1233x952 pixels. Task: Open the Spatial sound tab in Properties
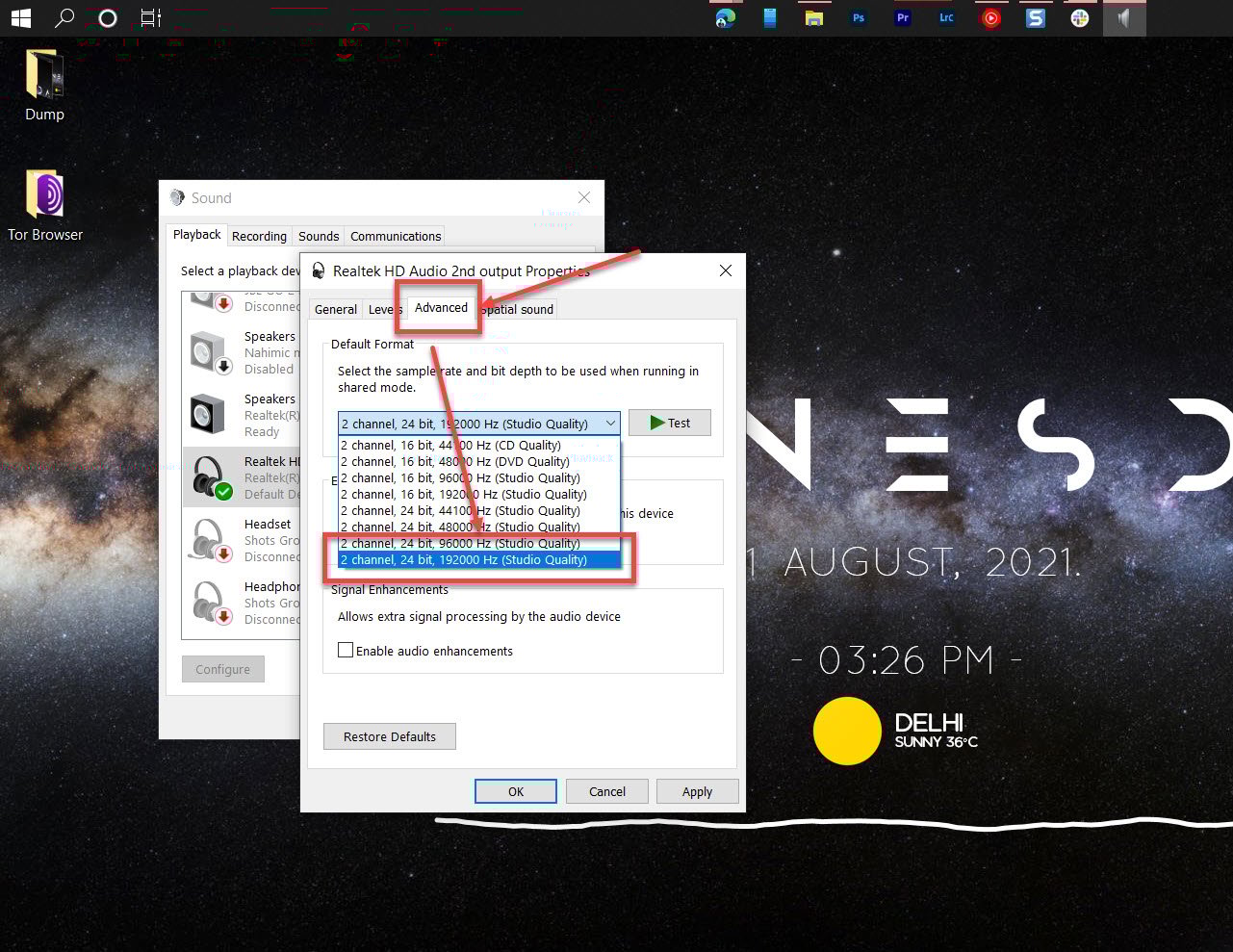pos(517,310)
